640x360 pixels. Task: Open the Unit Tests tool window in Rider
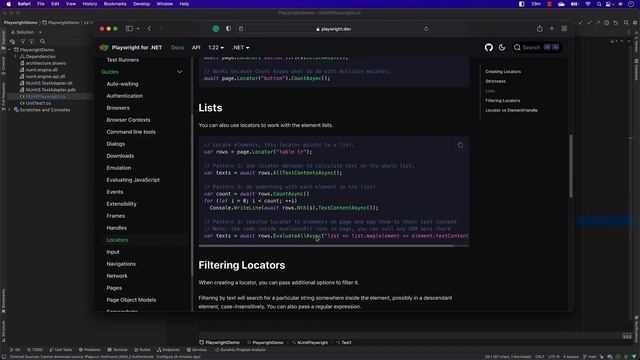(x=60, y=350)
